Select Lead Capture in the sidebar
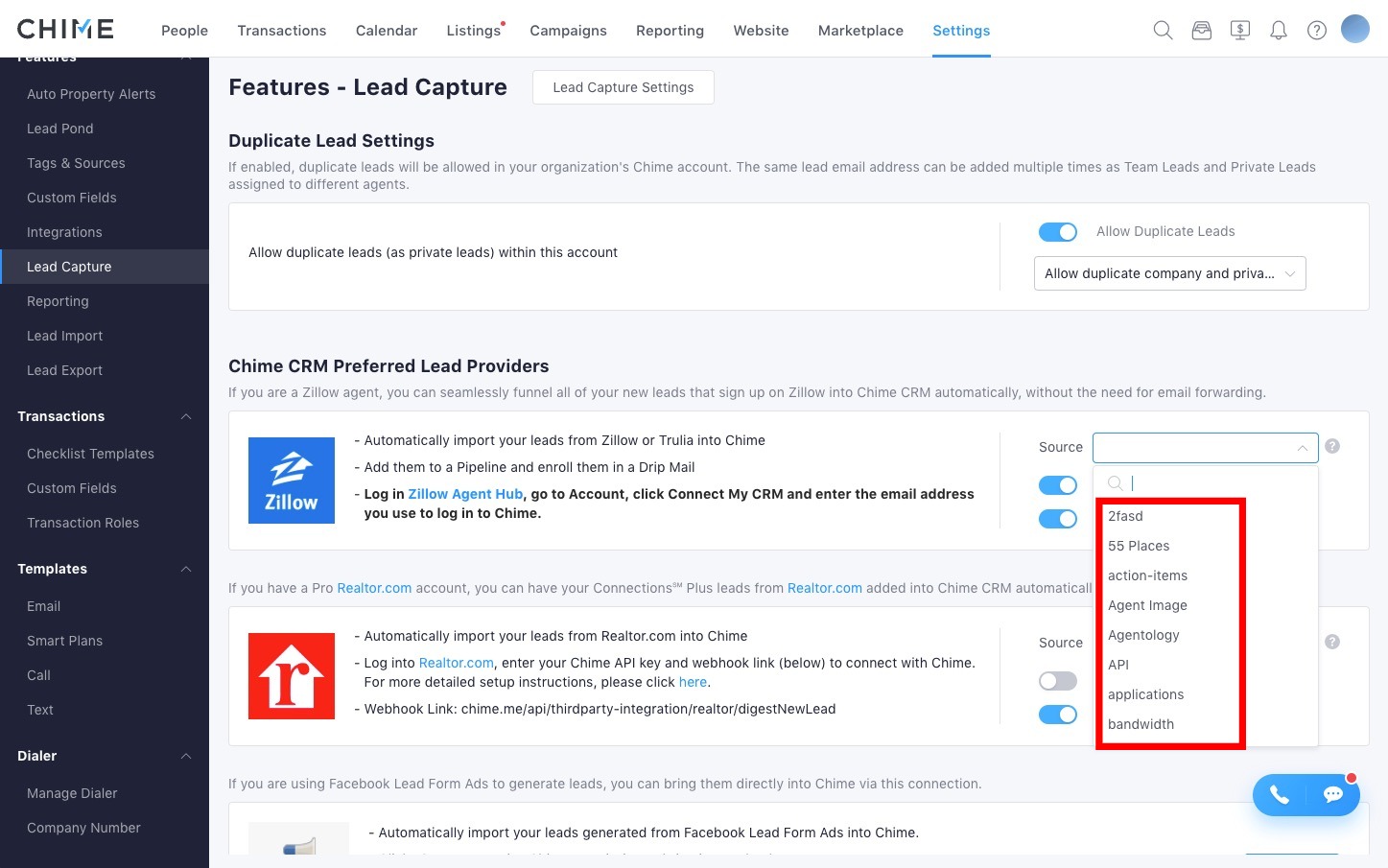 pyautogui.click(x=105, y=267)
